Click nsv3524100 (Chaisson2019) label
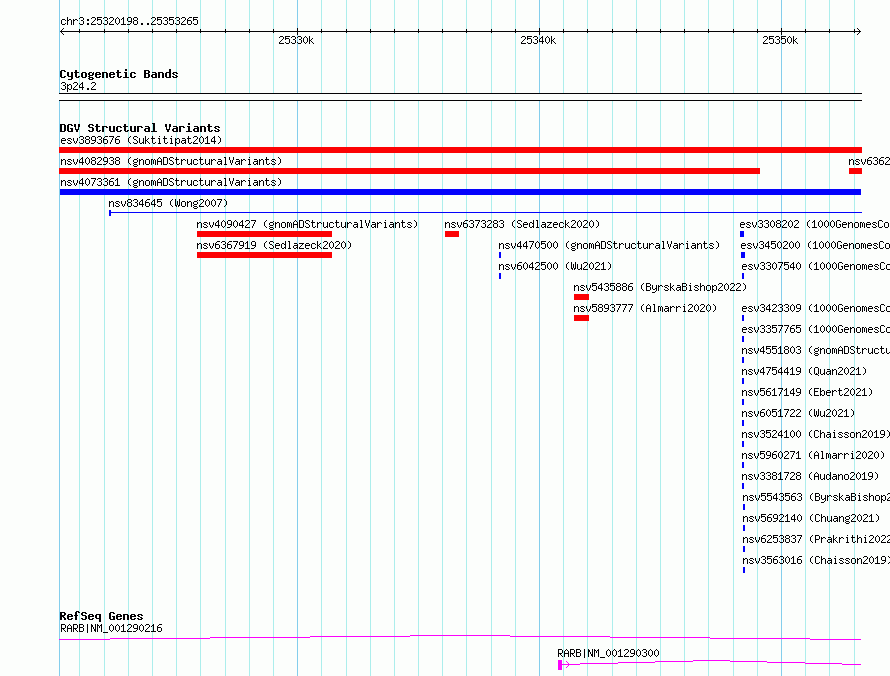 click(816, 434)
